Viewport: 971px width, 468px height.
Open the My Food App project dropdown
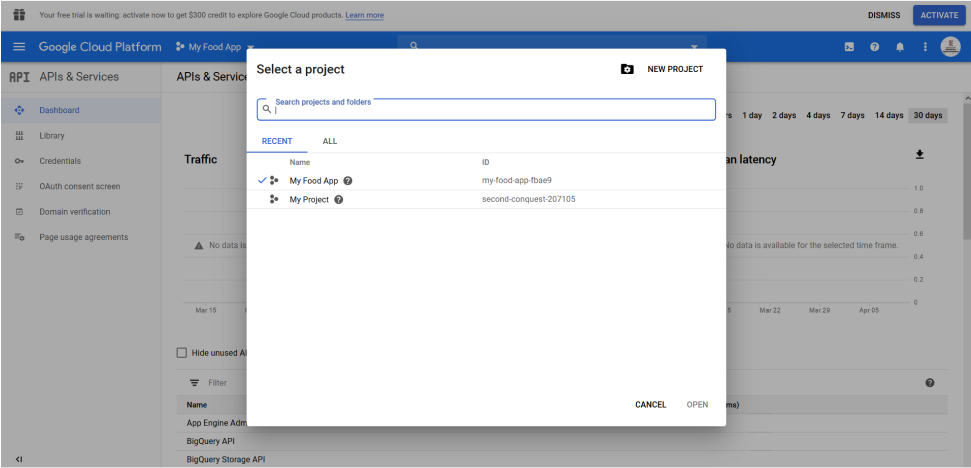215,47
